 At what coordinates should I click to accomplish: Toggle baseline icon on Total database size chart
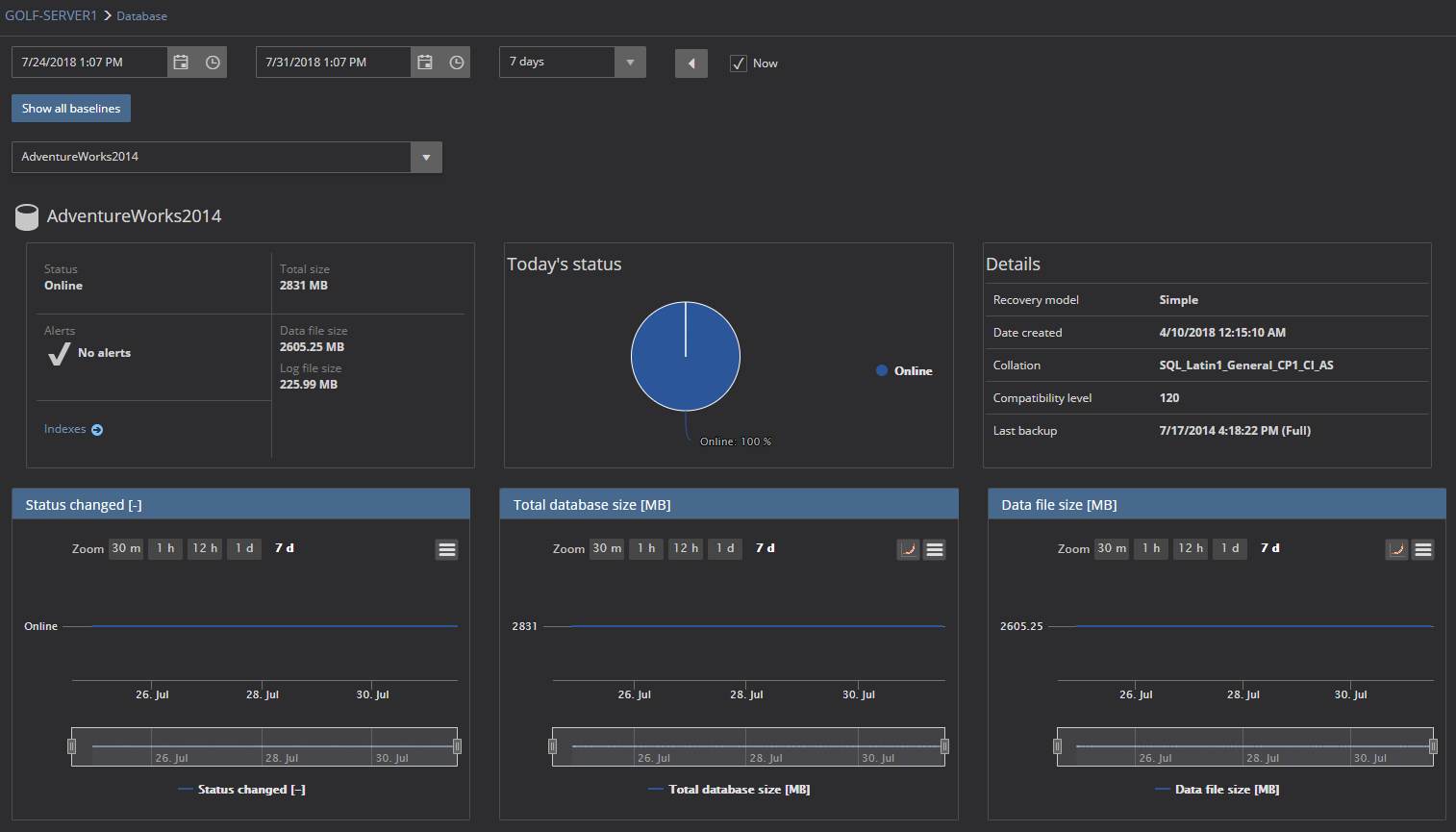click(x=908, y=549)
